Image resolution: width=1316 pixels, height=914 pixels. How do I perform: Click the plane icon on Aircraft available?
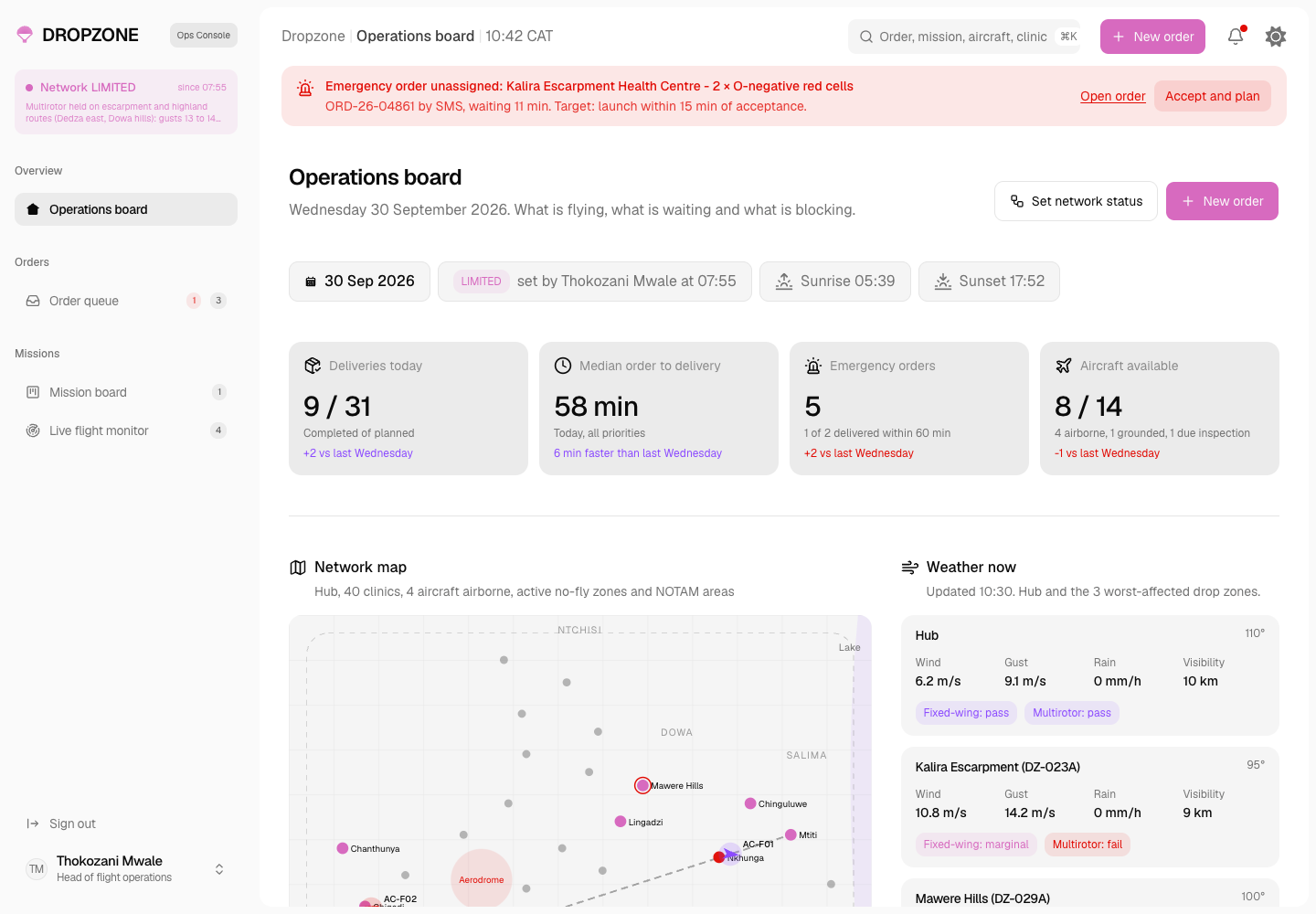point(1064,366)
